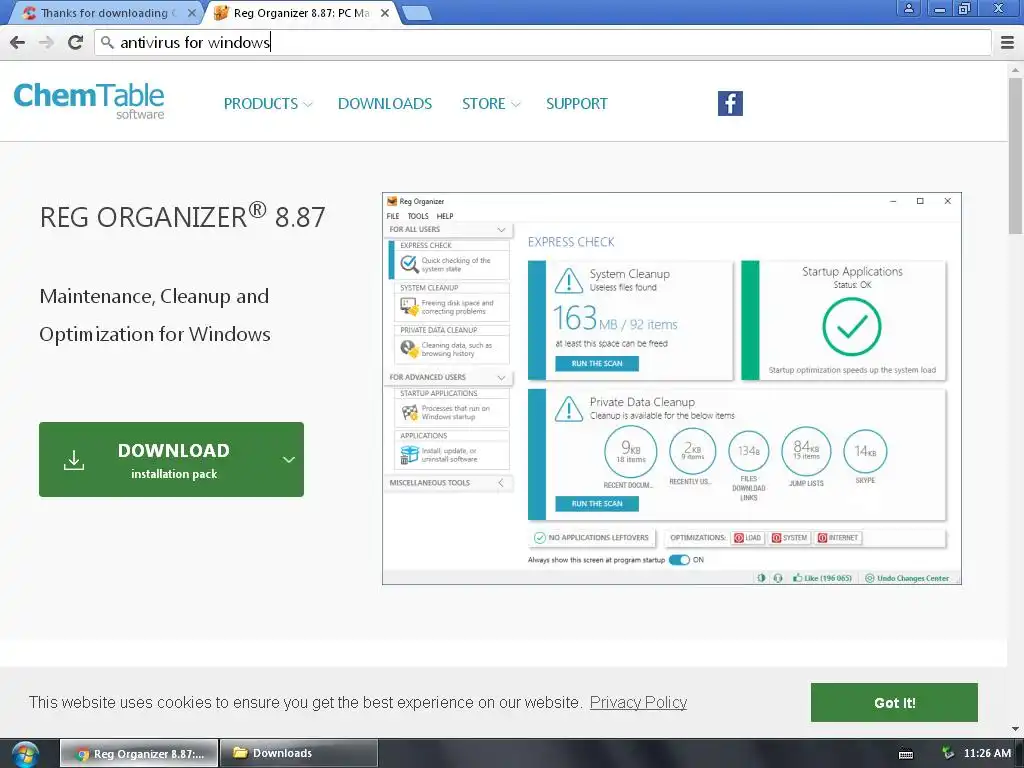This screenshot has height=768, width=1024.
Task: Click the Chrome user profile icon
Action: pyautogui.click(x=908, y=8)
